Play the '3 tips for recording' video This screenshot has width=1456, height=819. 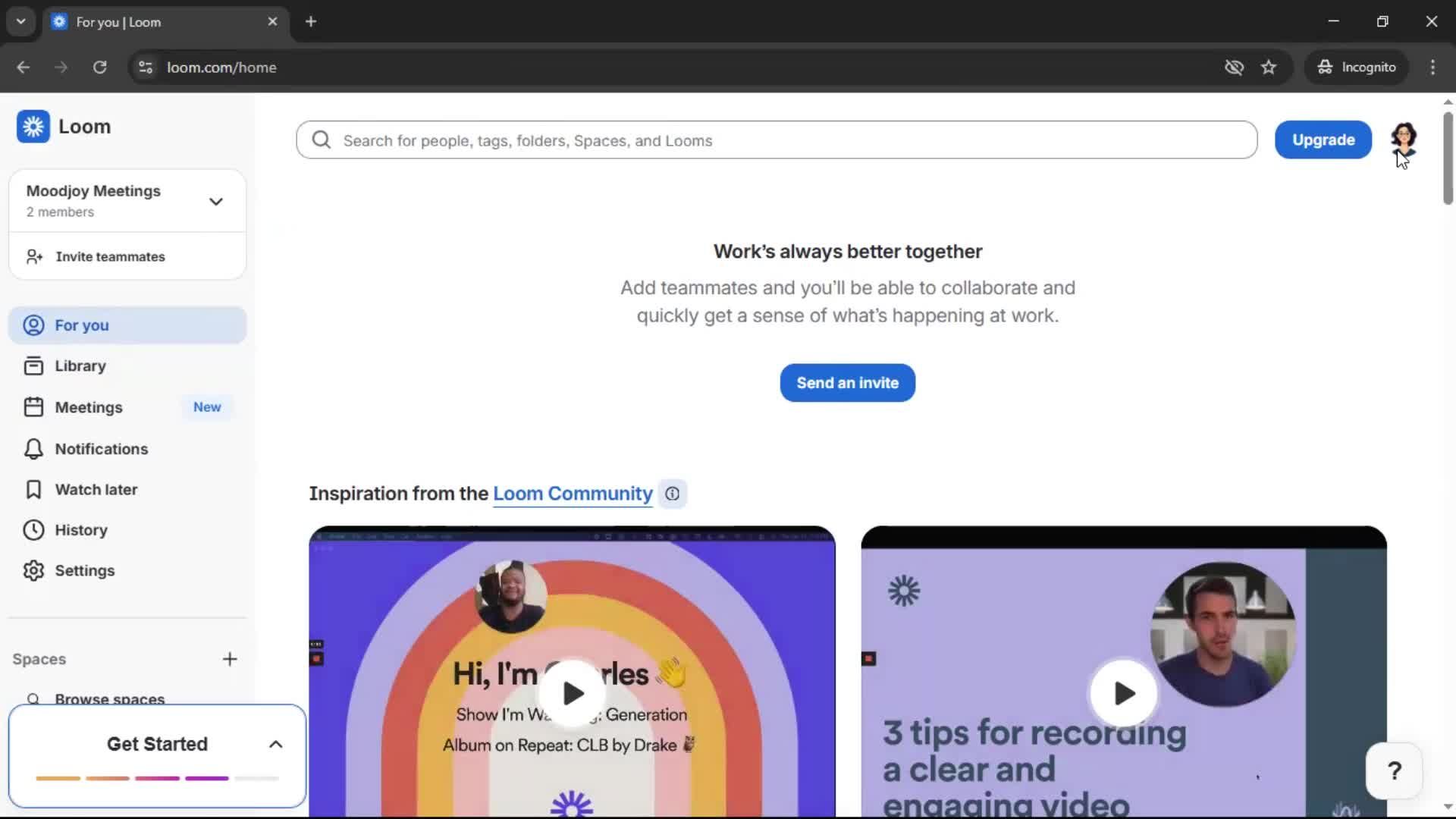pos(1123,692)
